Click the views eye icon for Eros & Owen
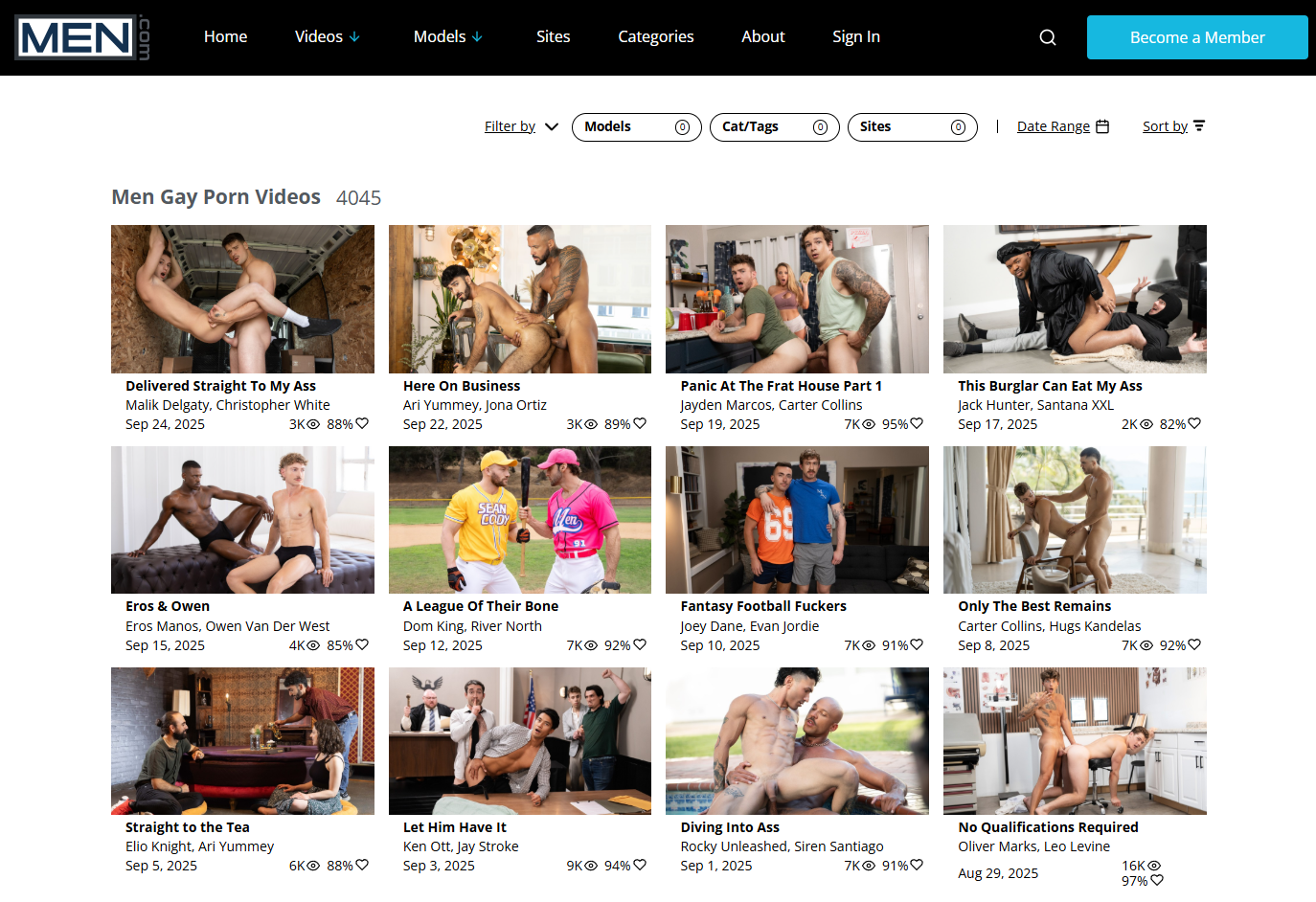The image size is (1316, 902). (313, 645)
